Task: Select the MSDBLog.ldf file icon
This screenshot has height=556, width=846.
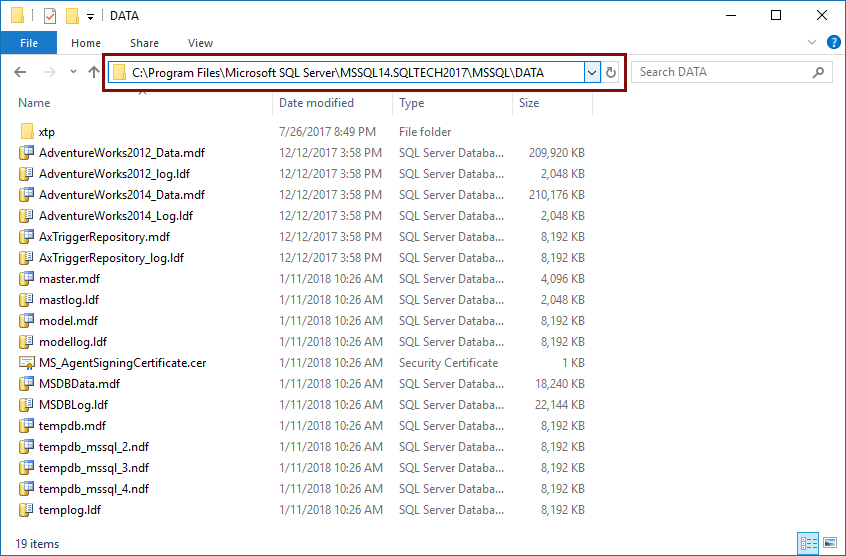Action: [x=26, y=405]
